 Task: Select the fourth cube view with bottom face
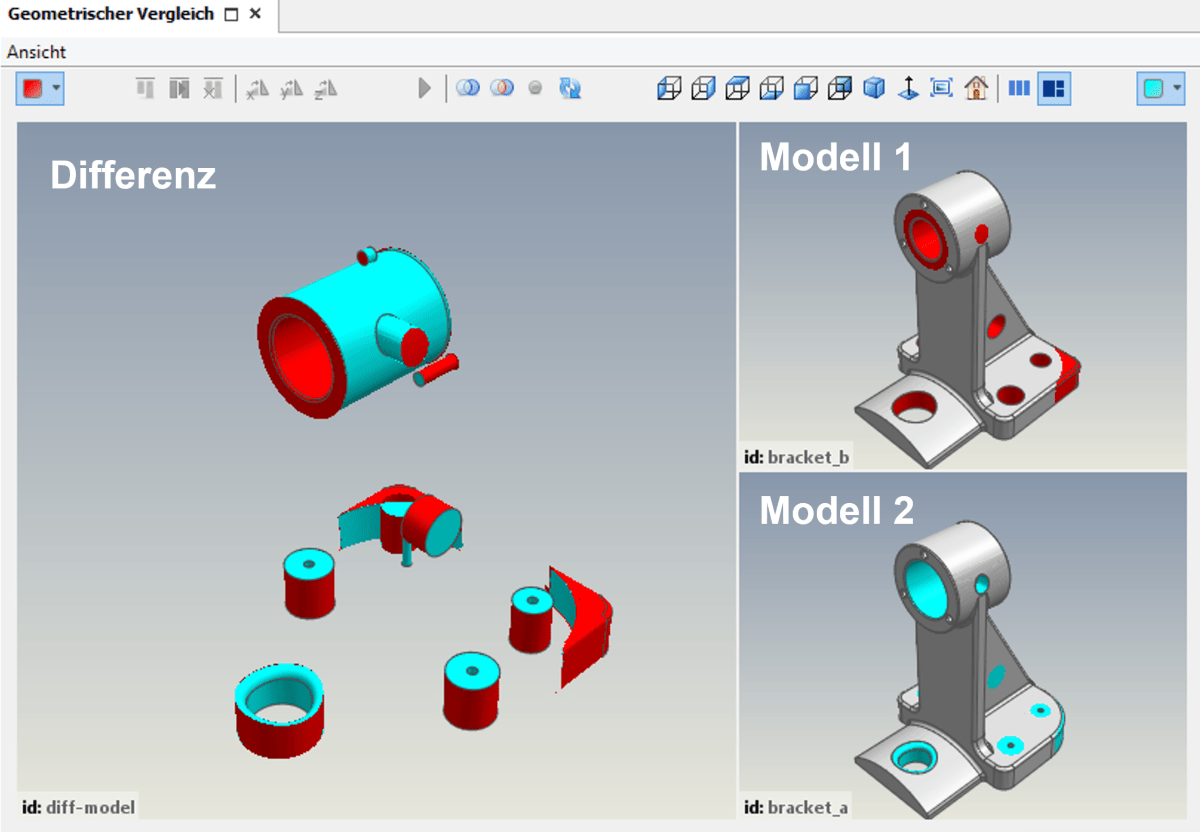coord(771,89)
